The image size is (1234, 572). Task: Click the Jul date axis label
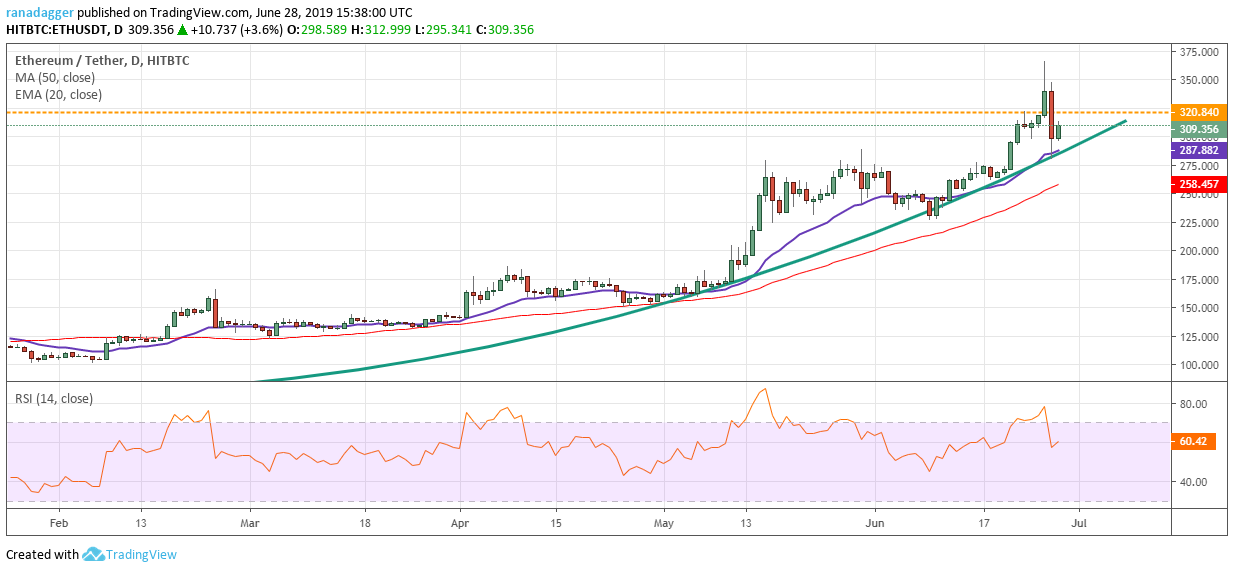(1080, 522)
